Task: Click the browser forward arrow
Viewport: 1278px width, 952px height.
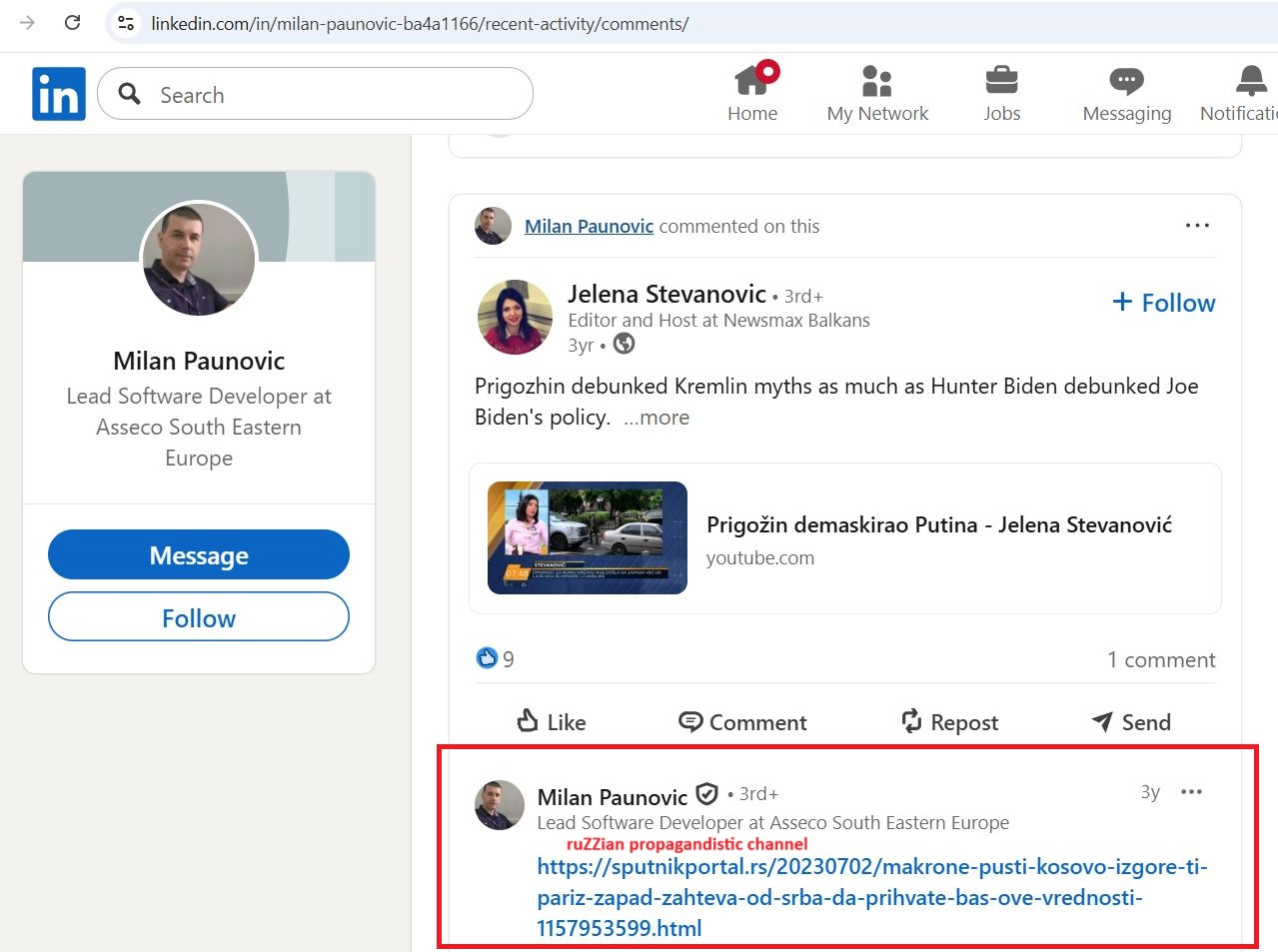Action: [27, 23]
